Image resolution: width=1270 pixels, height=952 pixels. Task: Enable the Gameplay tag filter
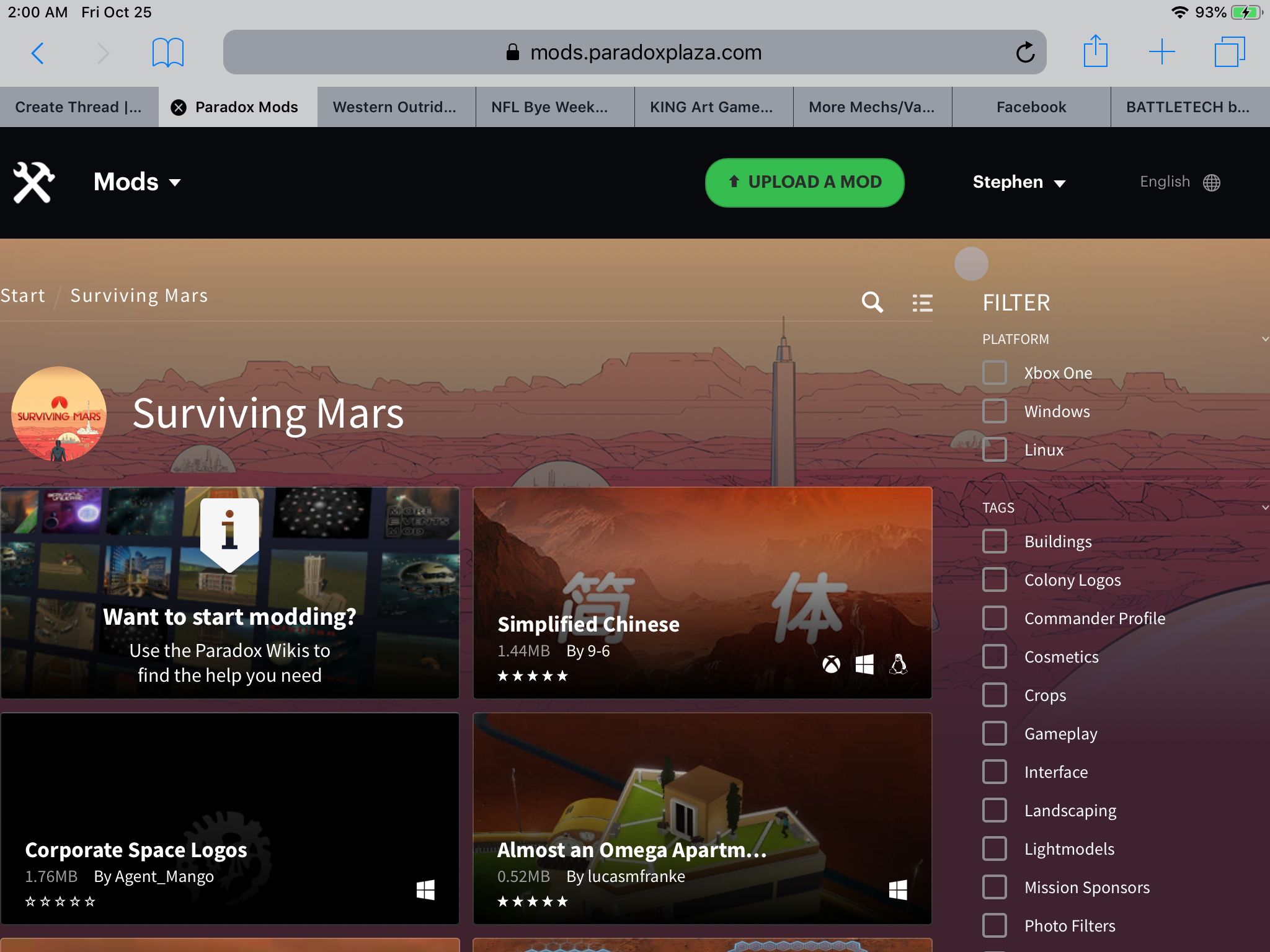(995, 734)
